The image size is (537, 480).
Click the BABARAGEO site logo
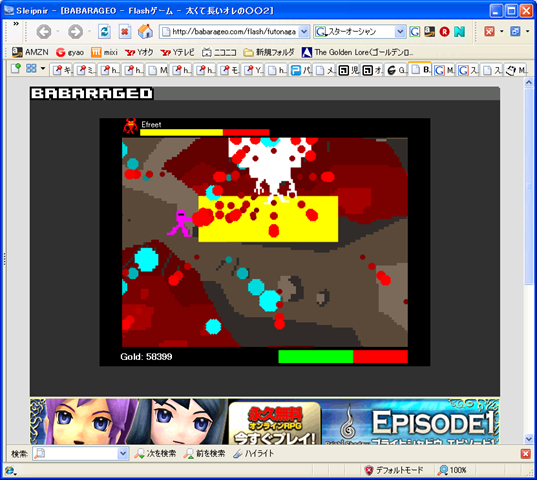coord(92,93)
